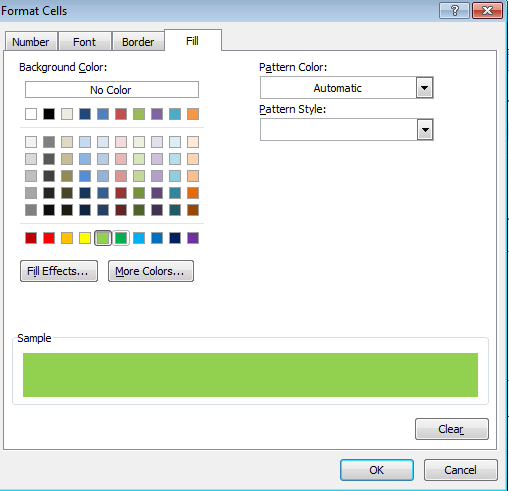Pick the black swatch in the top color row

coord(49,114)
